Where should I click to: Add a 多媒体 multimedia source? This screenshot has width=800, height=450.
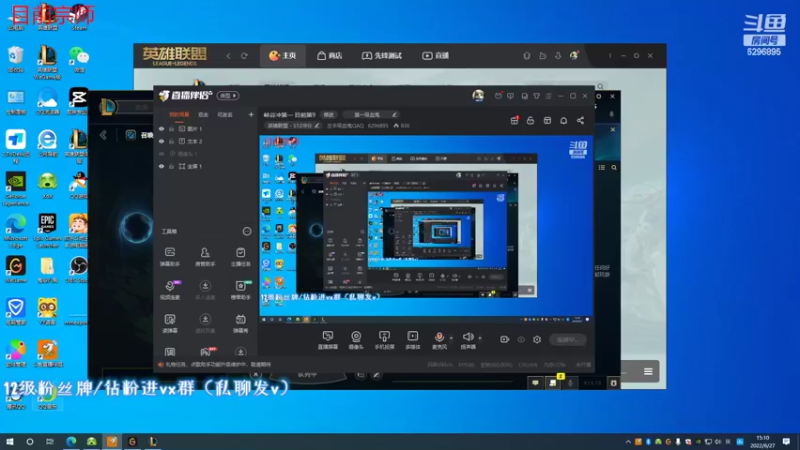[x=413, y=340]
